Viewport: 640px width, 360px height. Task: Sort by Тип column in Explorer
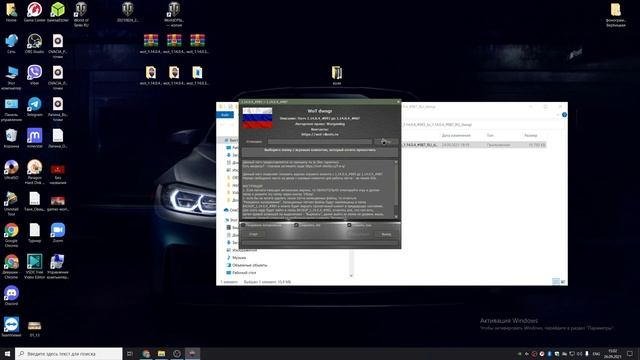click(x=490, y=135)
